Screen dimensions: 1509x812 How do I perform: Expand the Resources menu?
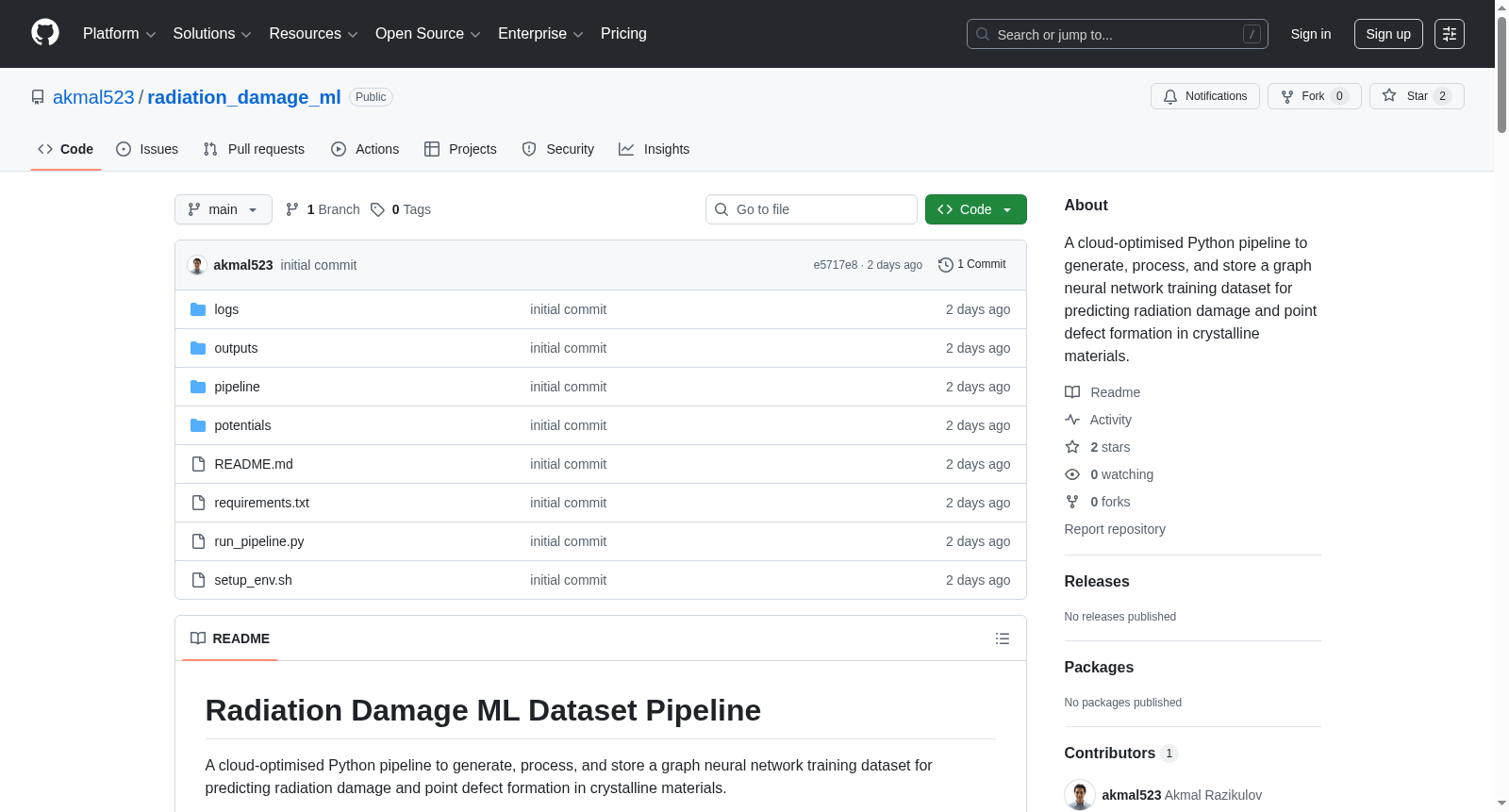tap(314, 34)
